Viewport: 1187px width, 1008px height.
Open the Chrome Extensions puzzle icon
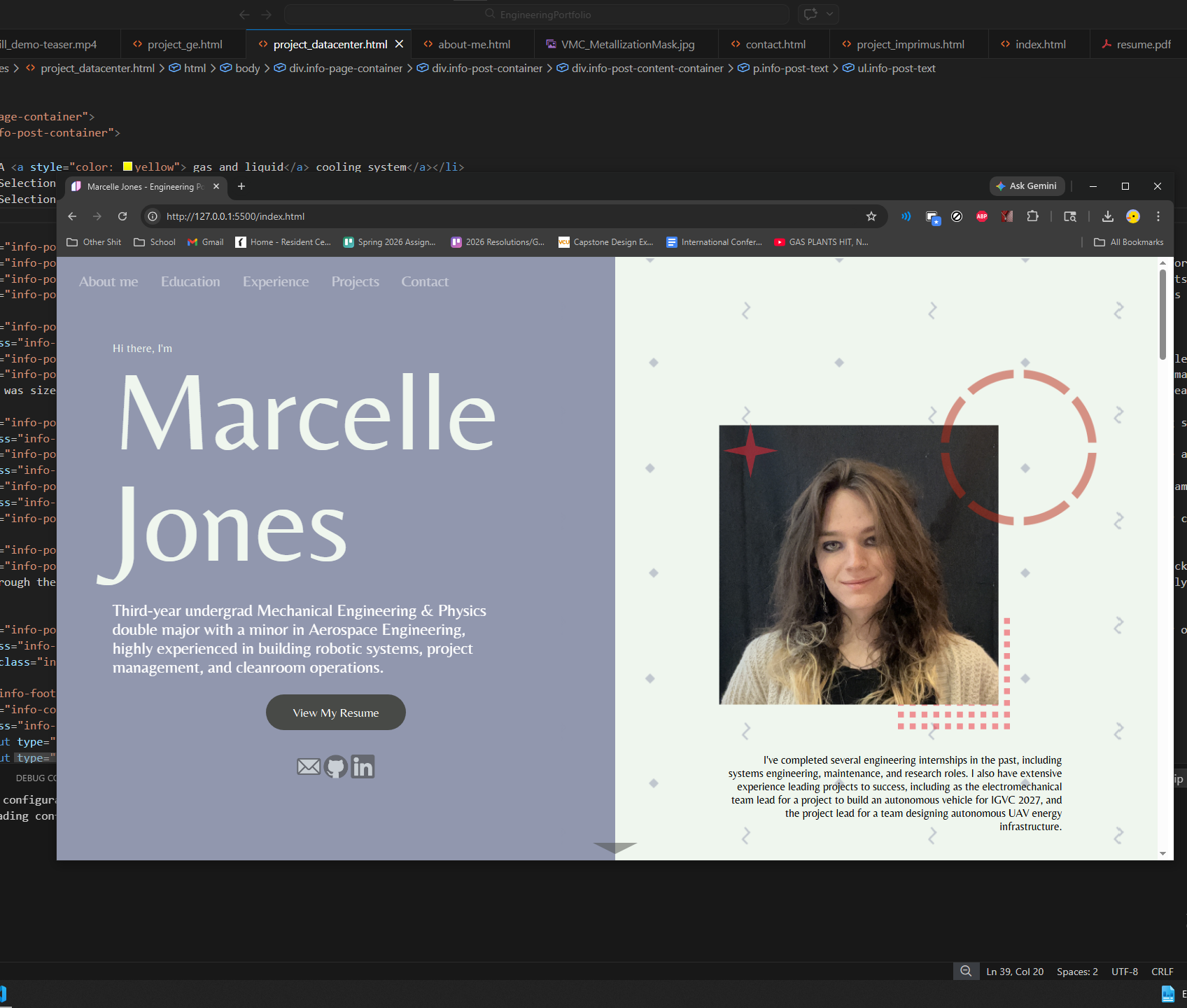pos(1032,216)
